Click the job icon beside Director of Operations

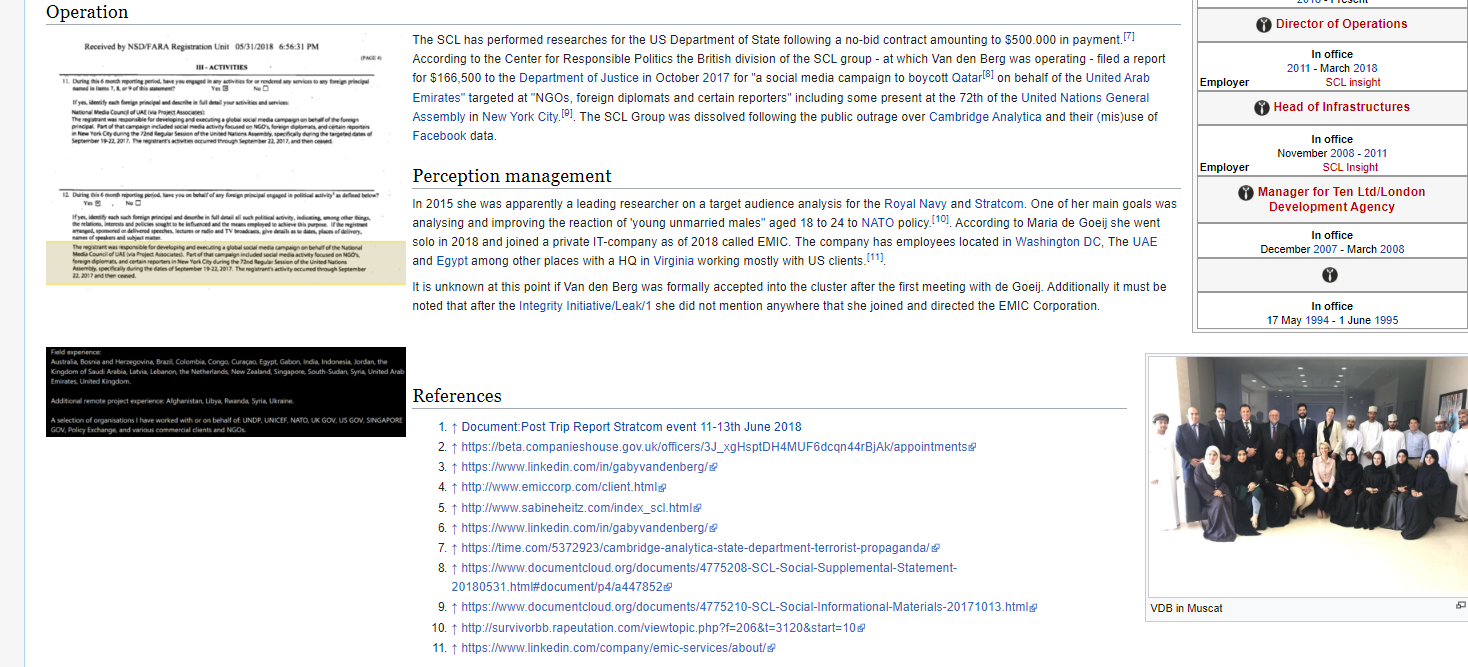pyautogui.click(x=1265, y=25)
